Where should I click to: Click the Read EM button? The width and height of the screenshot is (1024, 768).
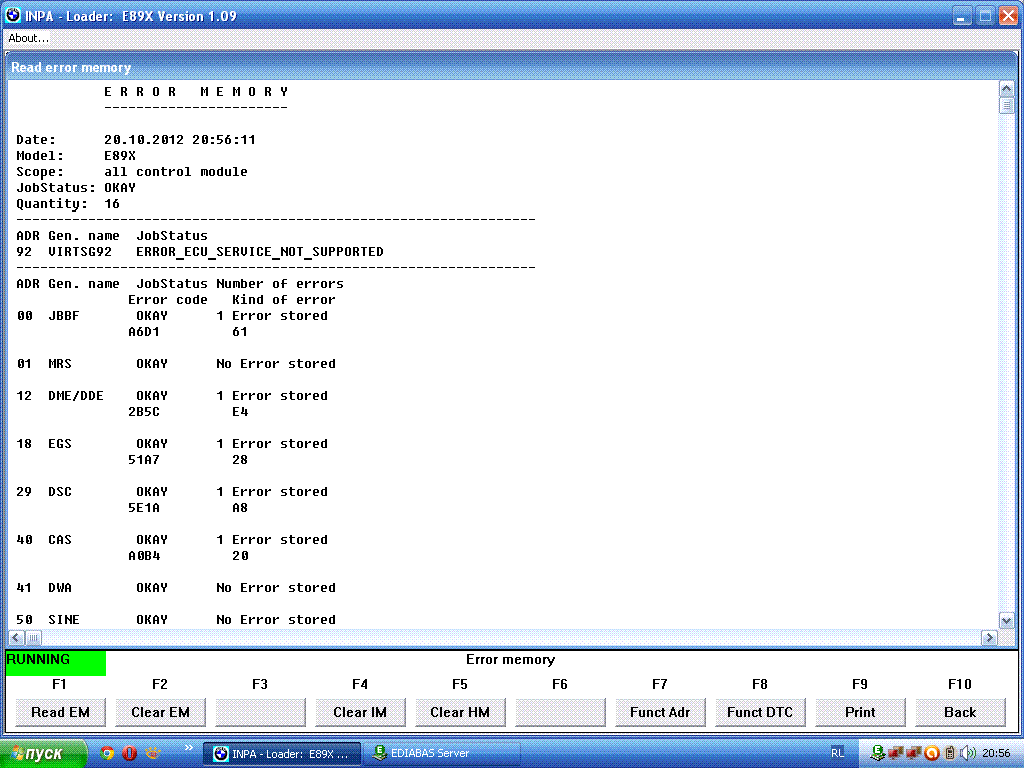click(x=60, y=712)
